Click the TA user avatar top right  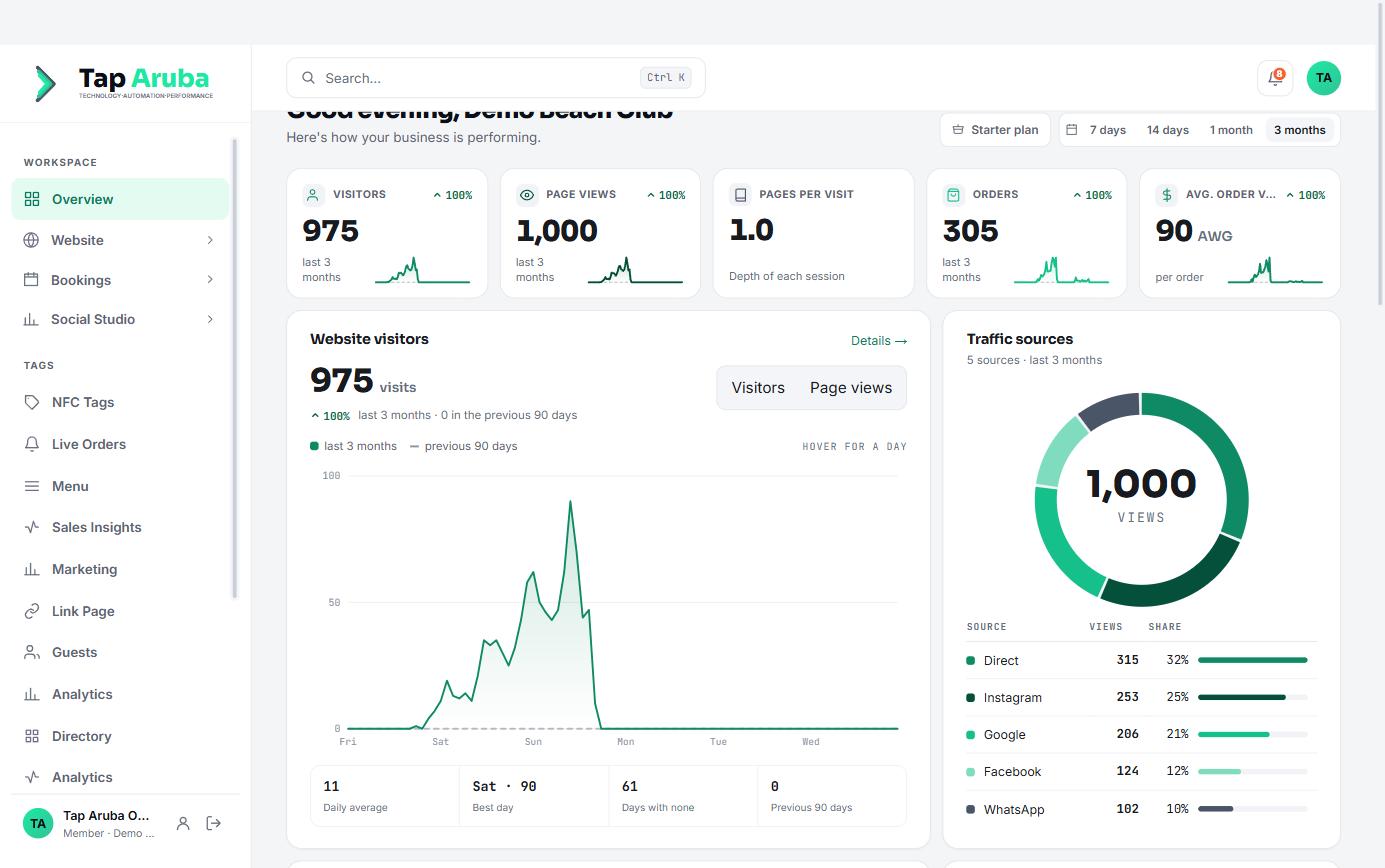pos(1324,78)
